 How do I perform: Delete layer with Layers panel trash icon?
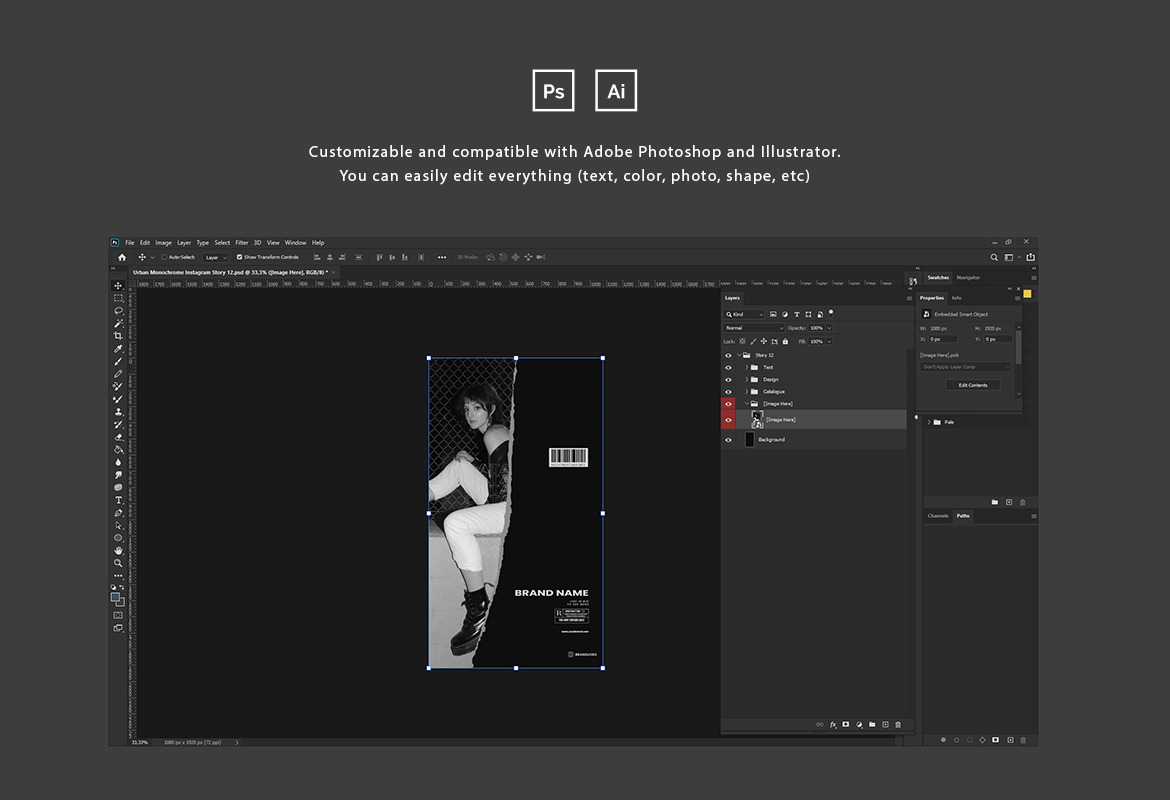pyautogui.click(x=898, y=725)
